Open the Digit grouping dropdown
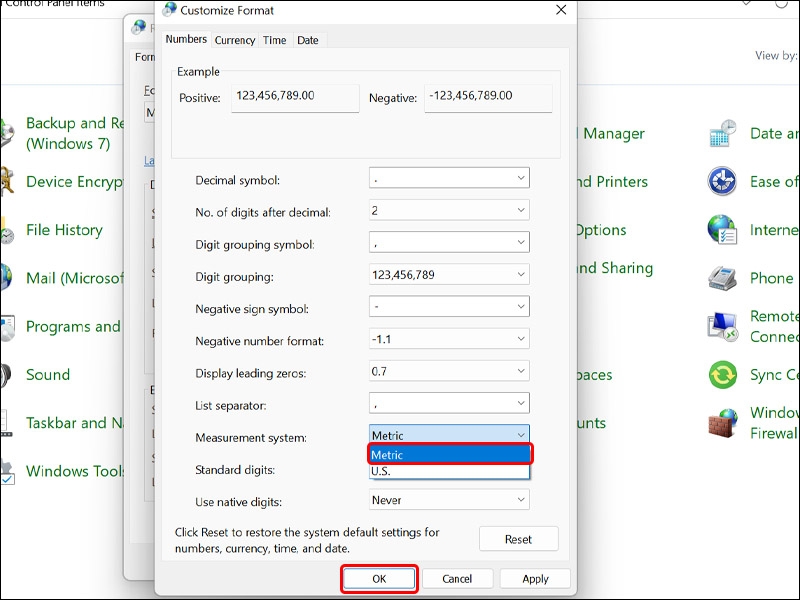This screenshot has height=600, width=800. pyautogui.click(x=449, y=275)
